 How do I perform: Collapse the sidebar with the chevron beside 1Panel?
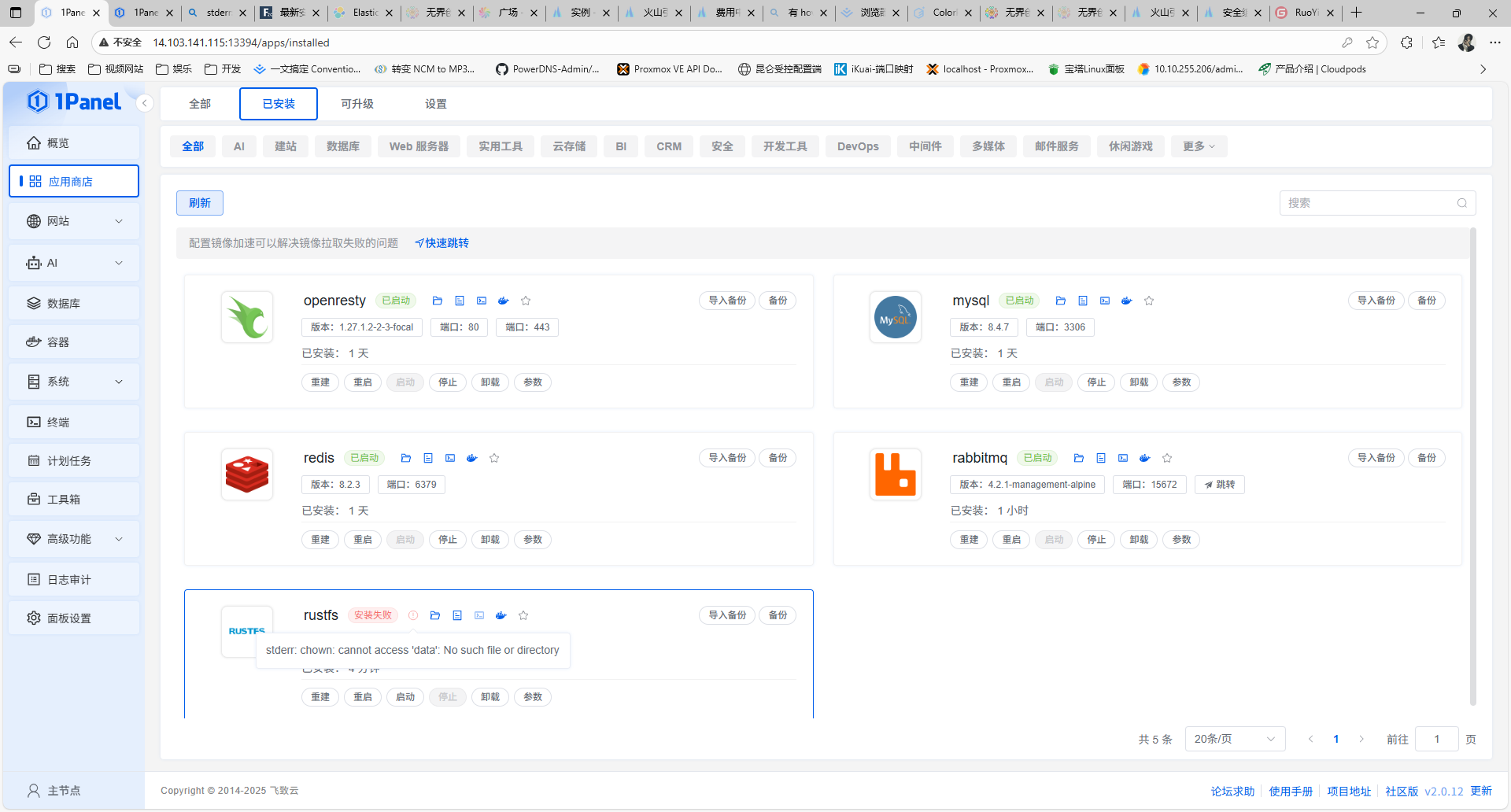(x=145, y=103)
